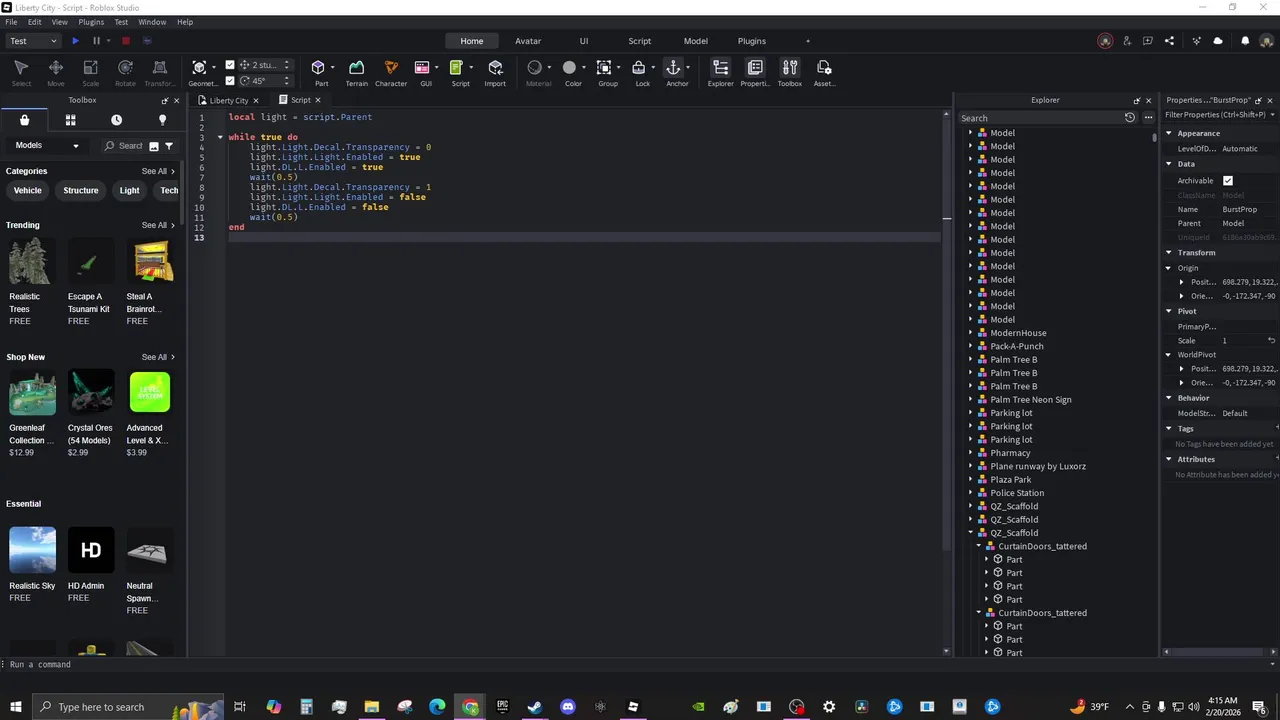Image resolution: width=1280 pixels, height=720 pixels.
Task: Select the Move tool
Action: tap(56, 73)
